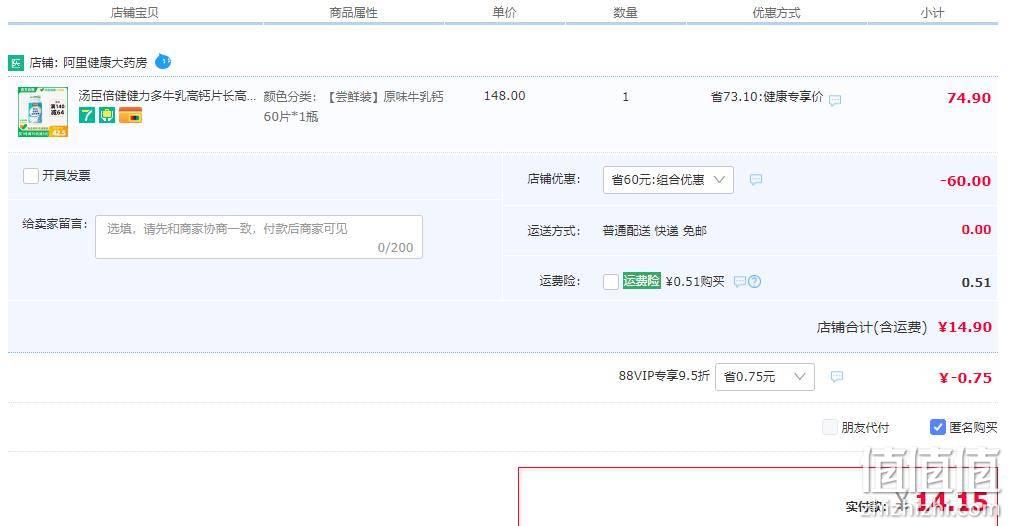Click the 店铺宝贝 column header
Screen dimensions: 1010x526
tap(135, 12)
